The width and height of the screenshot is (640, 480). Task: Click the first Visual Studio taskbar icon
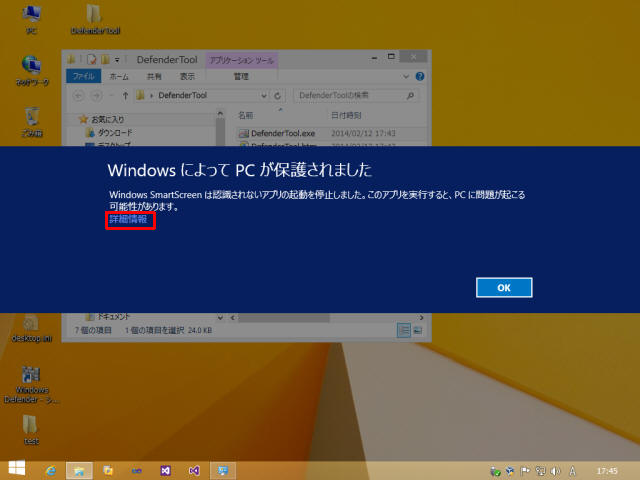165,471
